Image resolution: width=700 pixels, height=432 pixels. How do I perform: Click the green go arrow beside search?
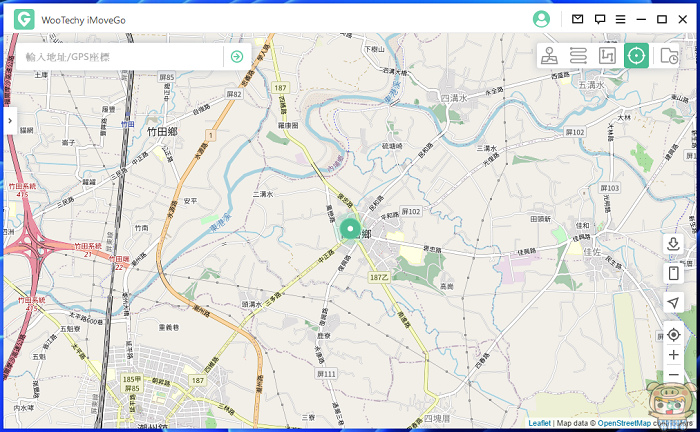tap(237, 57)
